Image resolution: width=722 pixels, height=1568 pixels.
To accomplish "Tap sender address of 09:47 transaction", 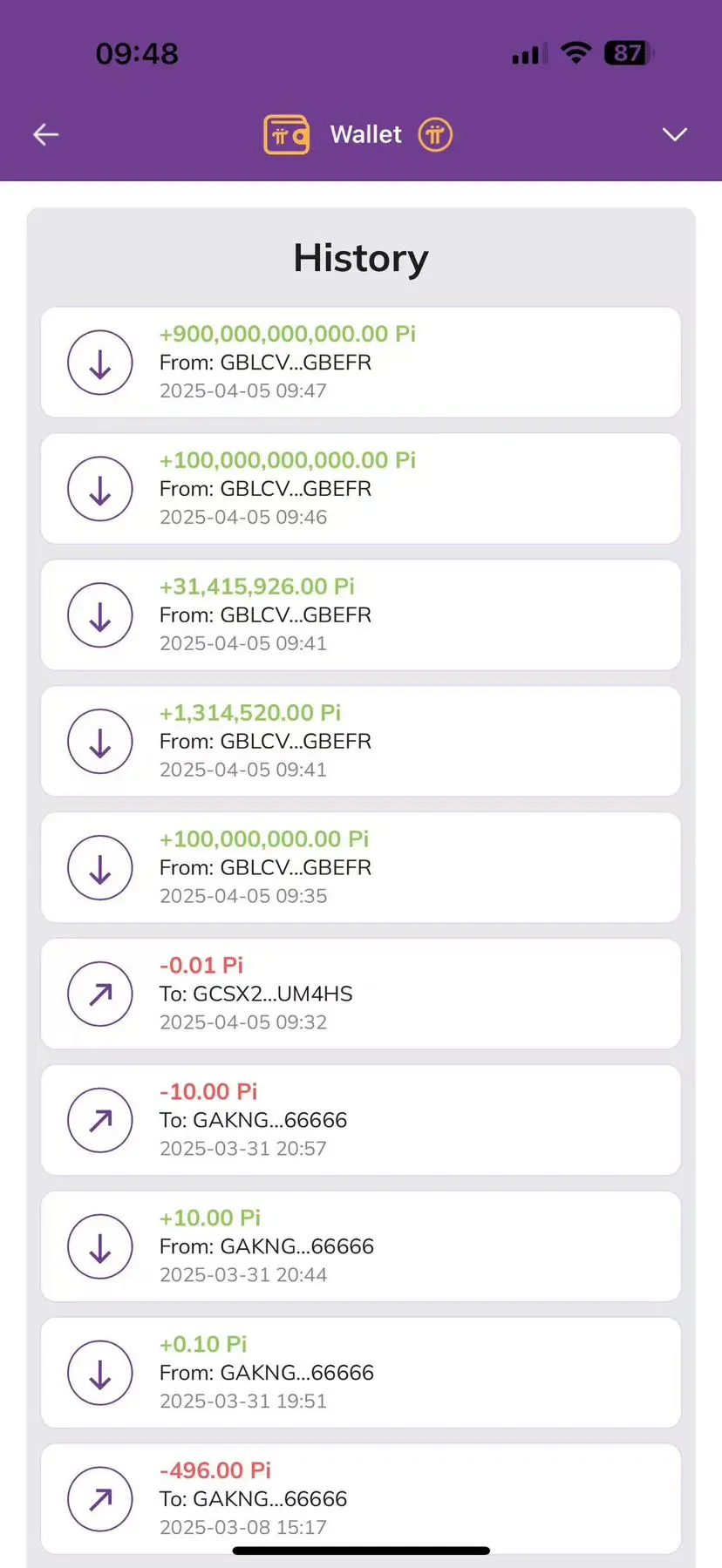I will click(296, 363).
